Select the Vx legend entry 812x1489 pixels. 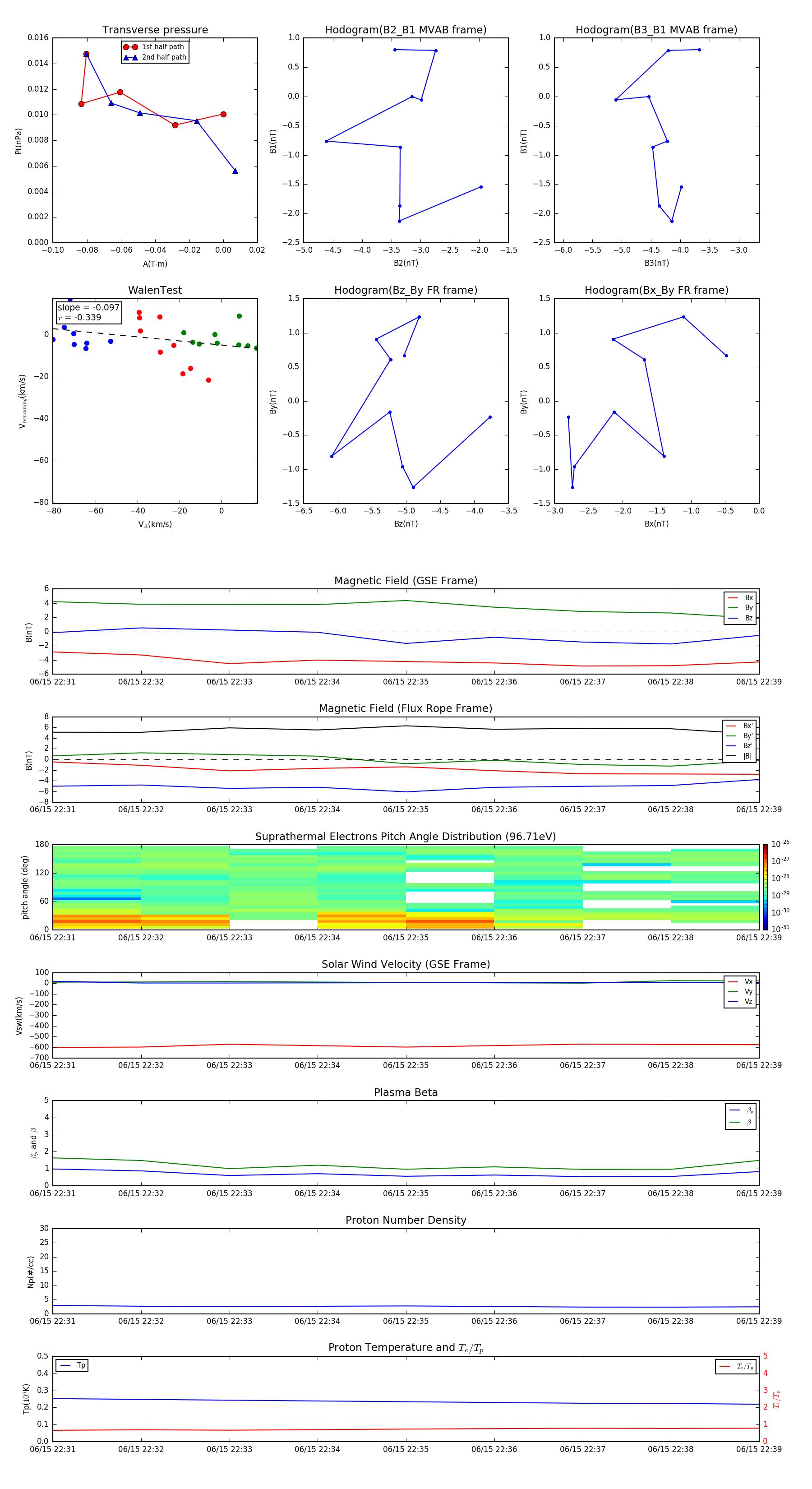740,981
